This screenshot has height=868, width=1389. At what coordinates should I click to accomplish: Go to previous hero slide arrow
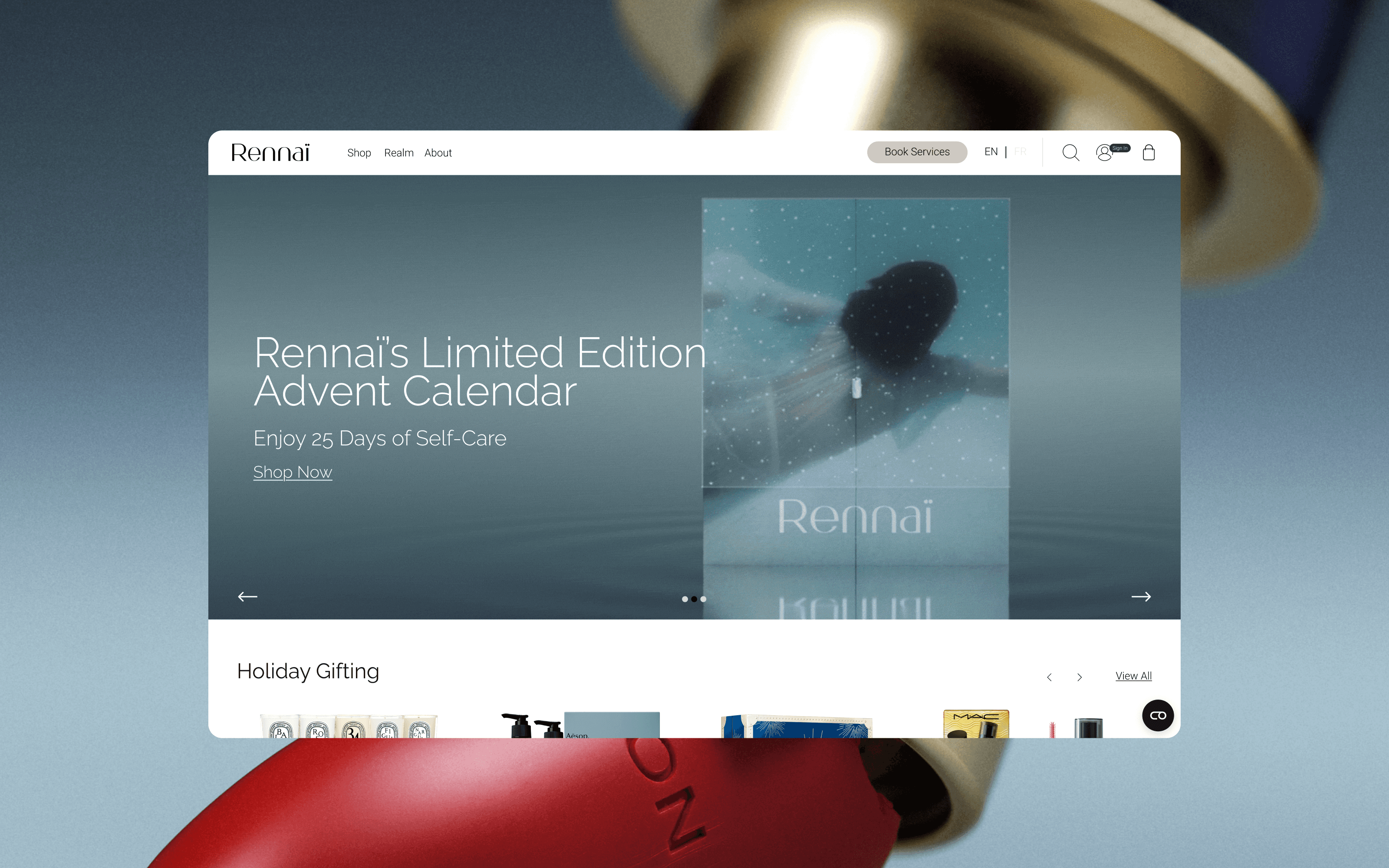tap(247, 596)
